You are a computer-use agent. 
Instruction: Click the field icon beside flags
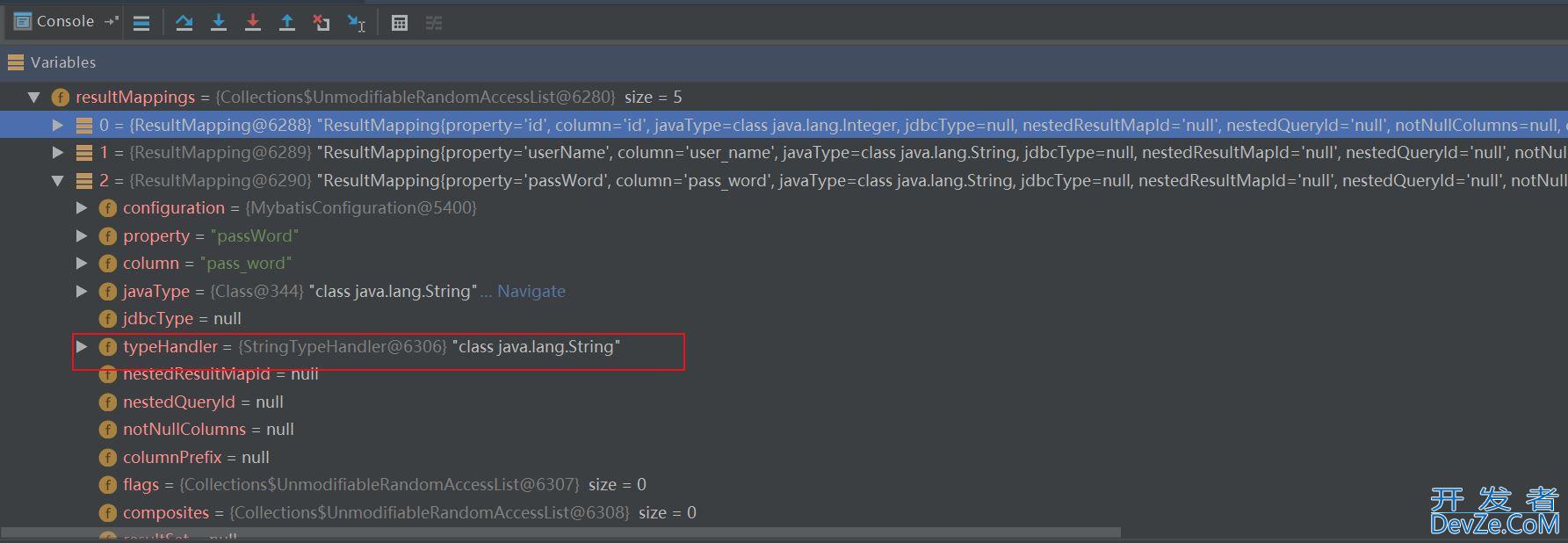click(108, 485)
